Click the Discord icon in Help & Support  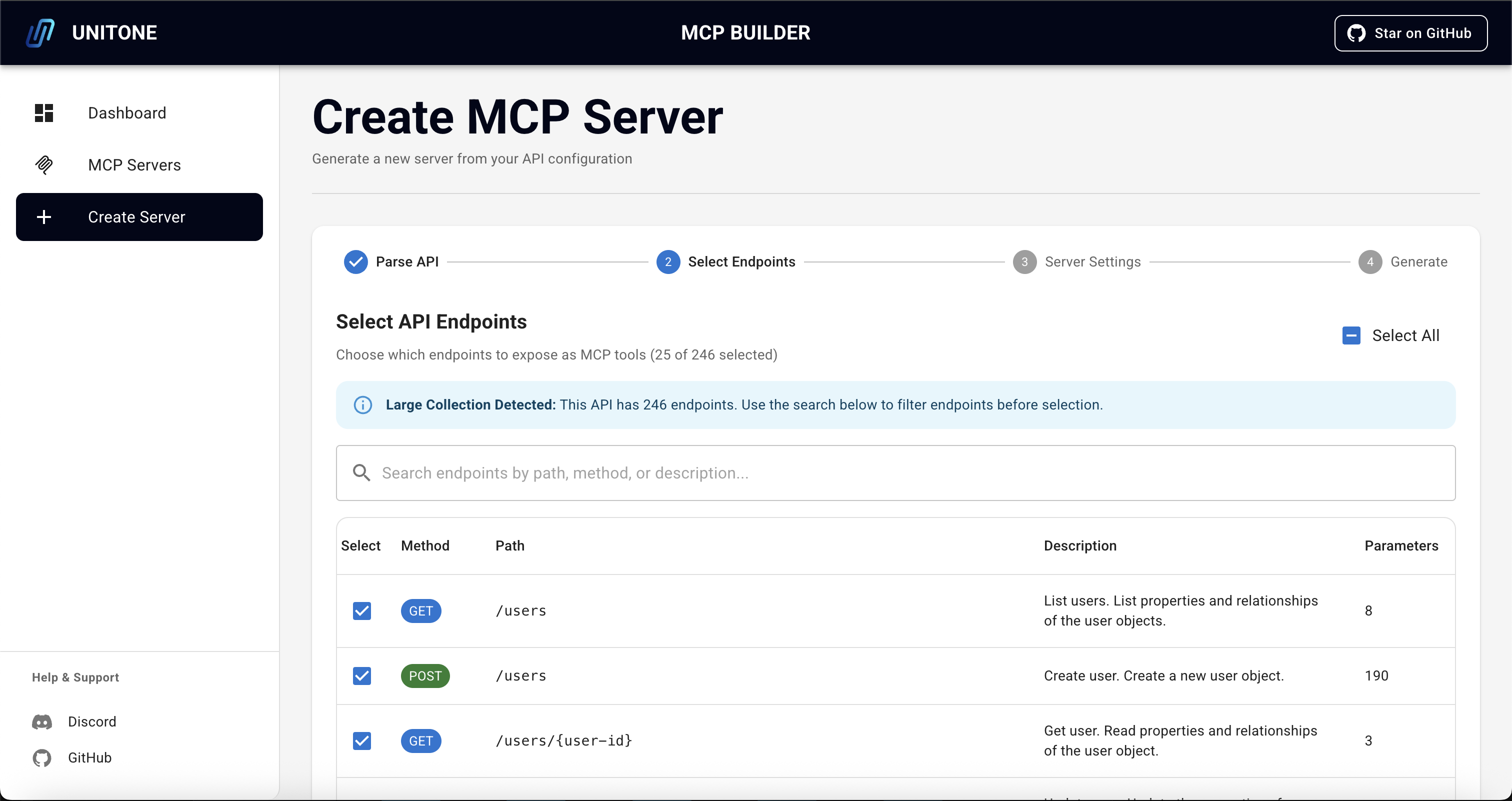click(x=41, y=722)
